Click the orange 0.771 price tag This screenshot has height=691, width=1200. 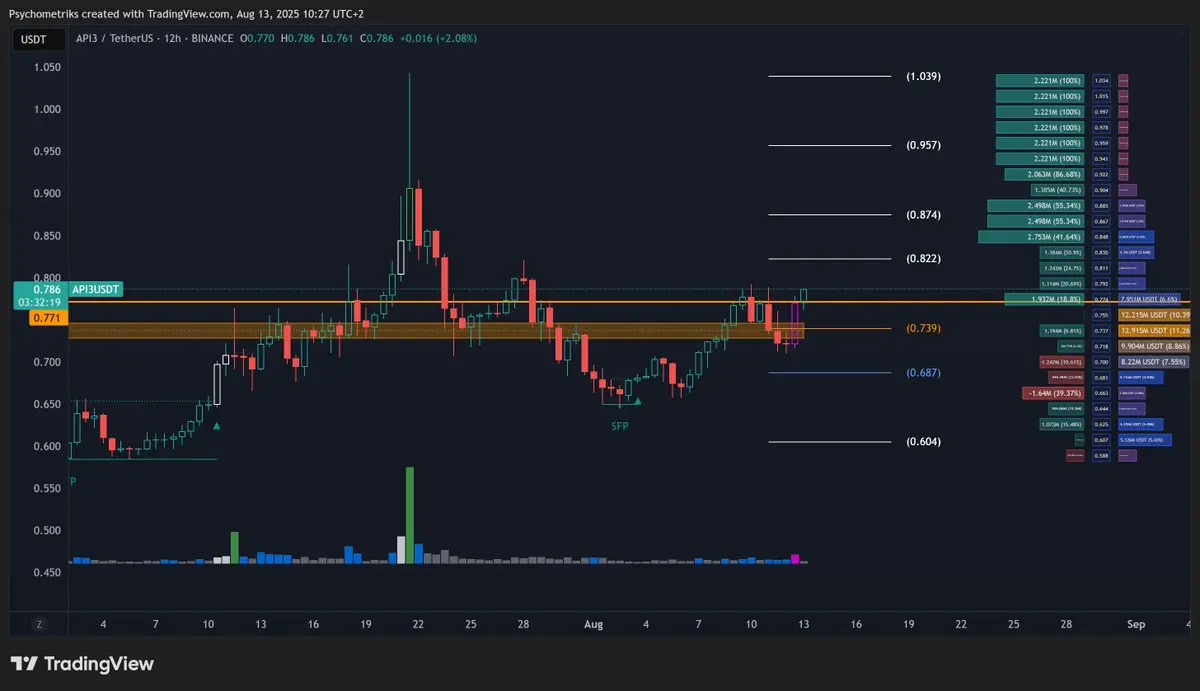(46, 317)
